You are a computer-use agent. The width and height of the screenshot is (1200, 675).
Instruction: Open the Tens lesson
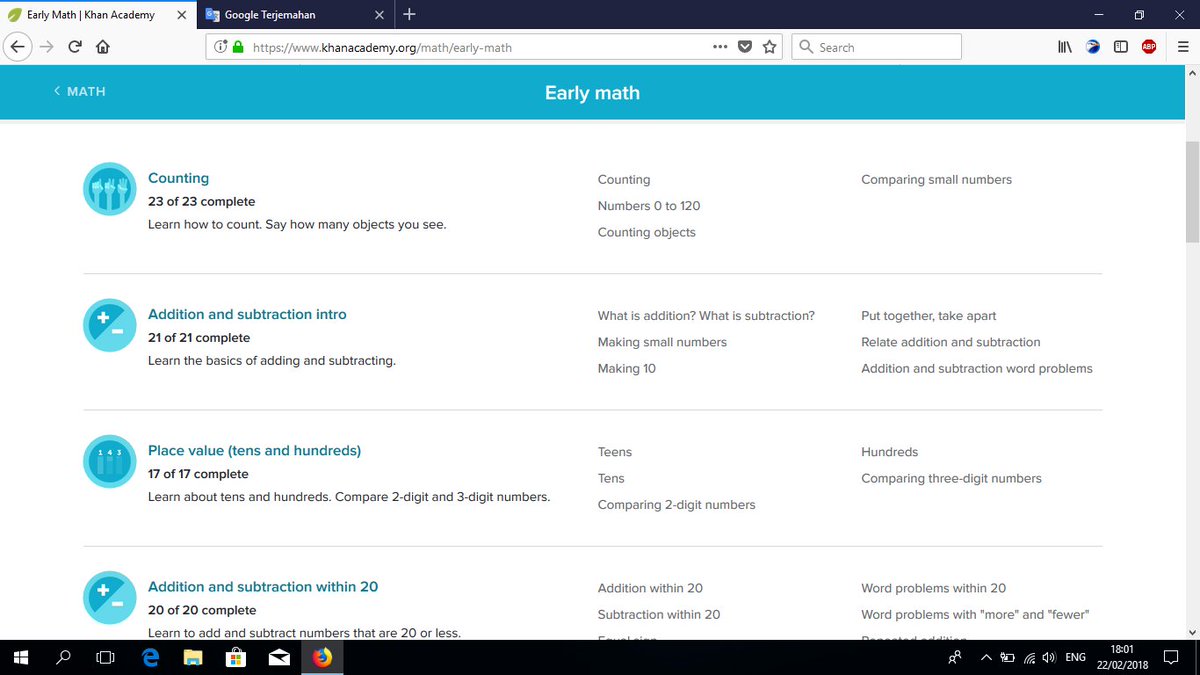tap(611, 478)
